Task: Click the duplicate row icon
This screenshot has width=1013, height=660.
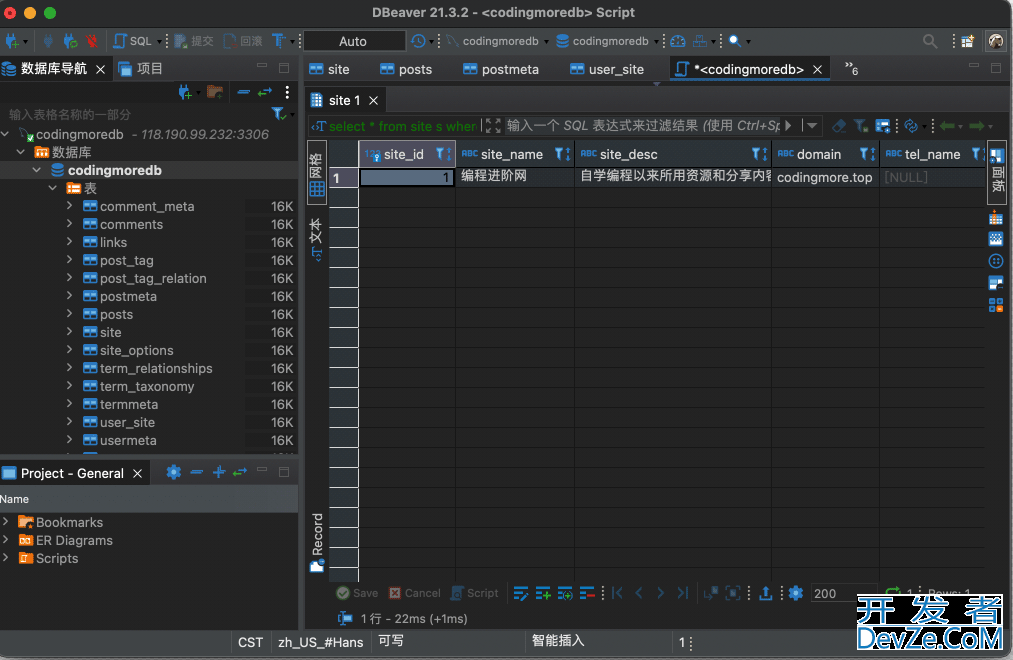Action: (565, 593)
